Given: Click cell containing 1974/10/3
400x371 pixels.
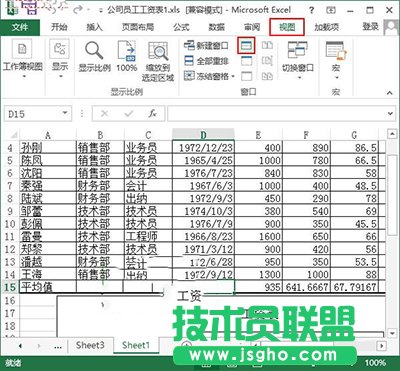Looking at the screenshot, I should (203, 211).
